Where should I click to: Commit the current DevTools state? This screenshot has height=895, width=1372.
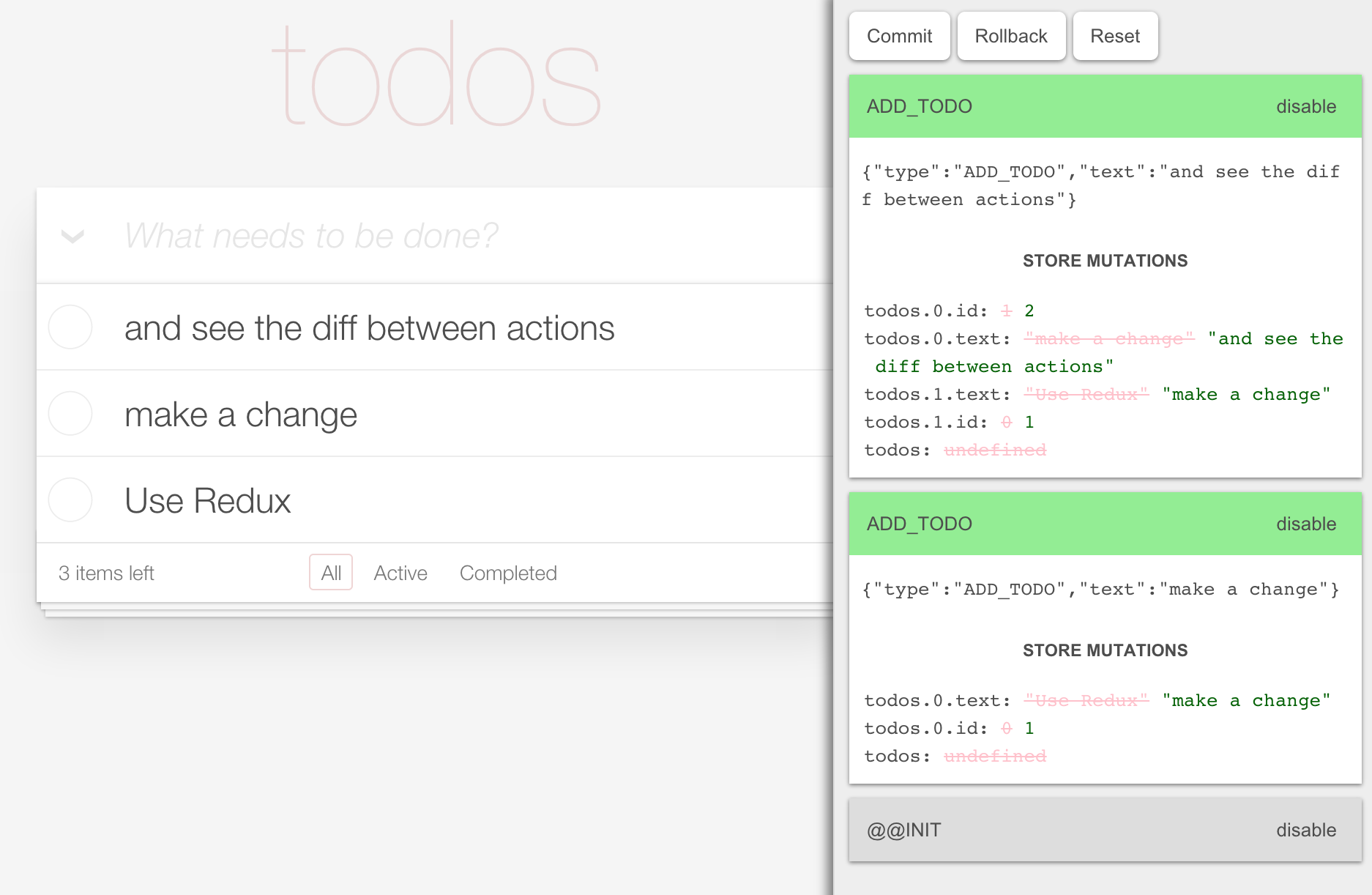[x=899, y=35]
